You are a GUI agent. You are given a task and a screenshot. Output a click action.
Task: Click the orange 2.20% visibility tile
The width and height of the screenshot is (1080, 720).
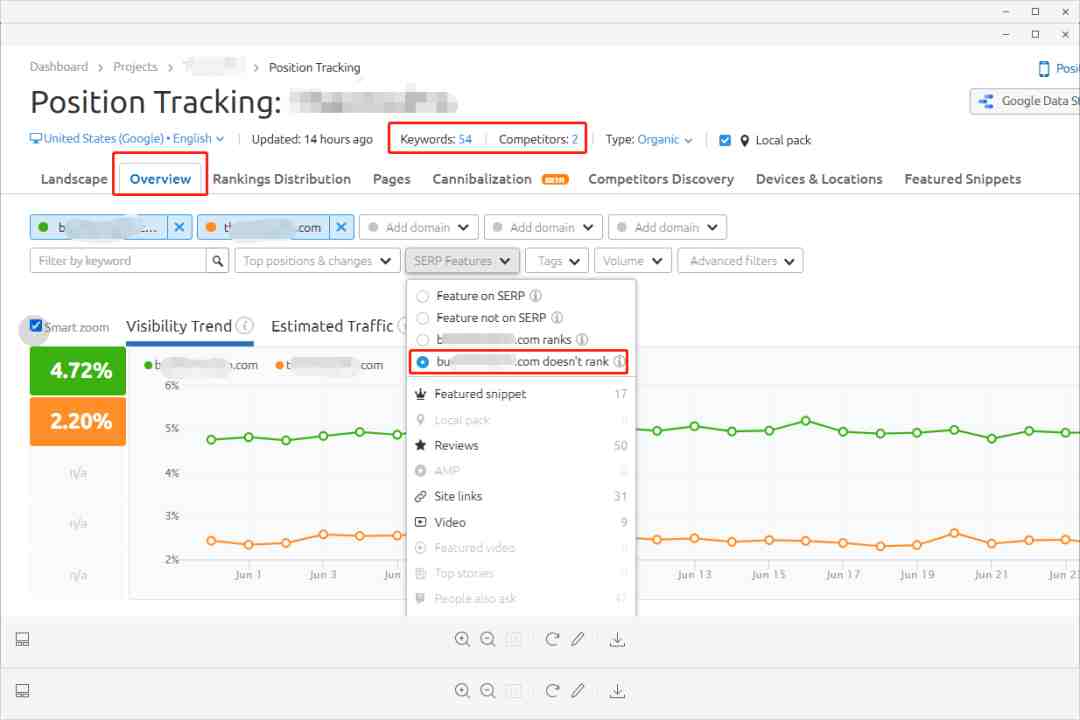pyautogui.click(x=78, y=421)
